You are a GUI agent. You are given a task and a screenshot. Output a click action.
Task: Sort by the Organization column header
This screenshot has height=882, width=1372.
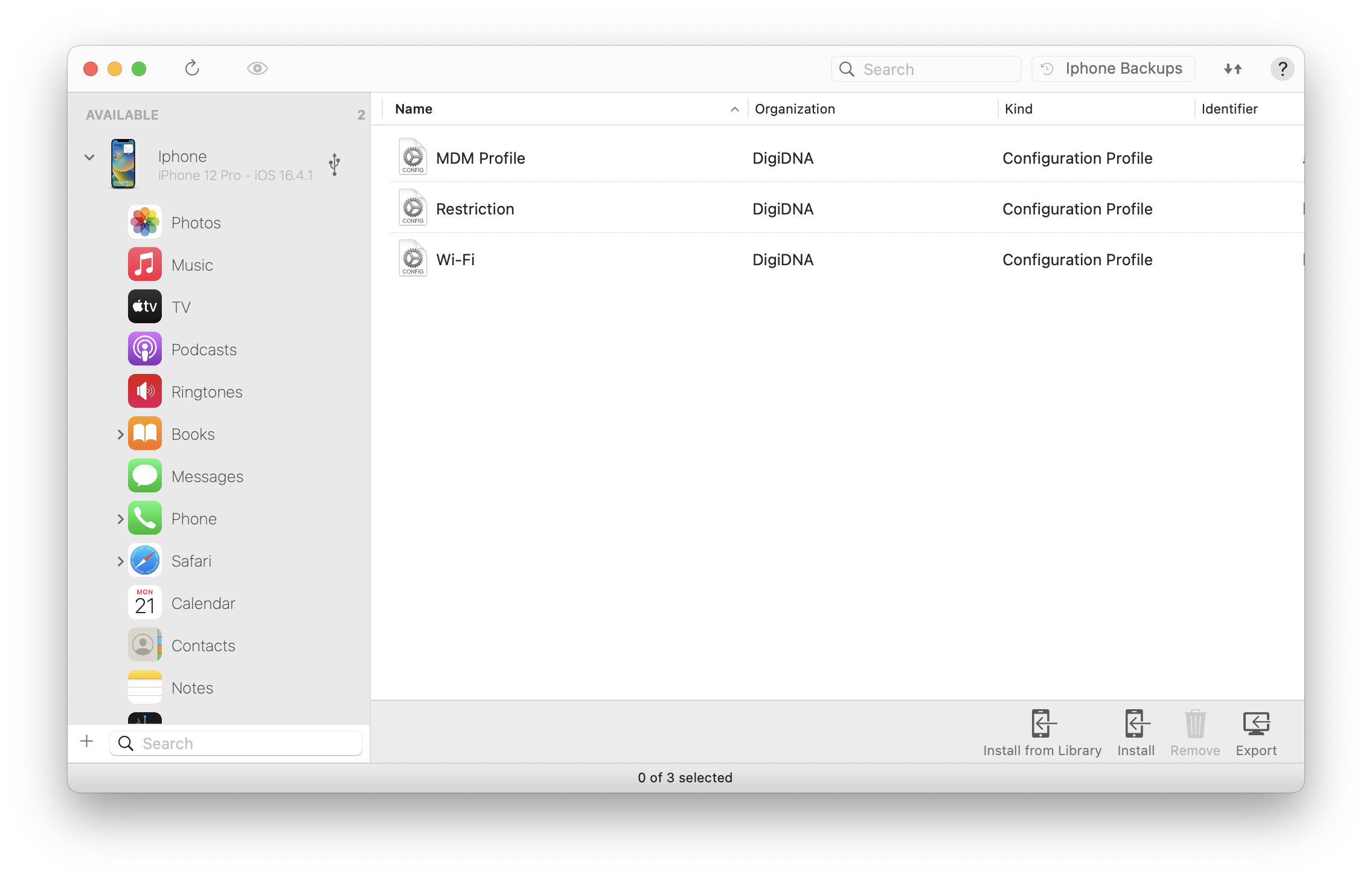(x=873, y=109)
